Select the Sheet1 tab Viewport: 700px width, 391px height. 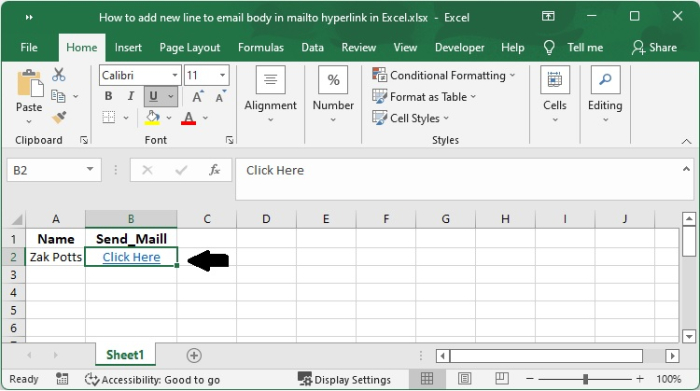pos(125,355)
